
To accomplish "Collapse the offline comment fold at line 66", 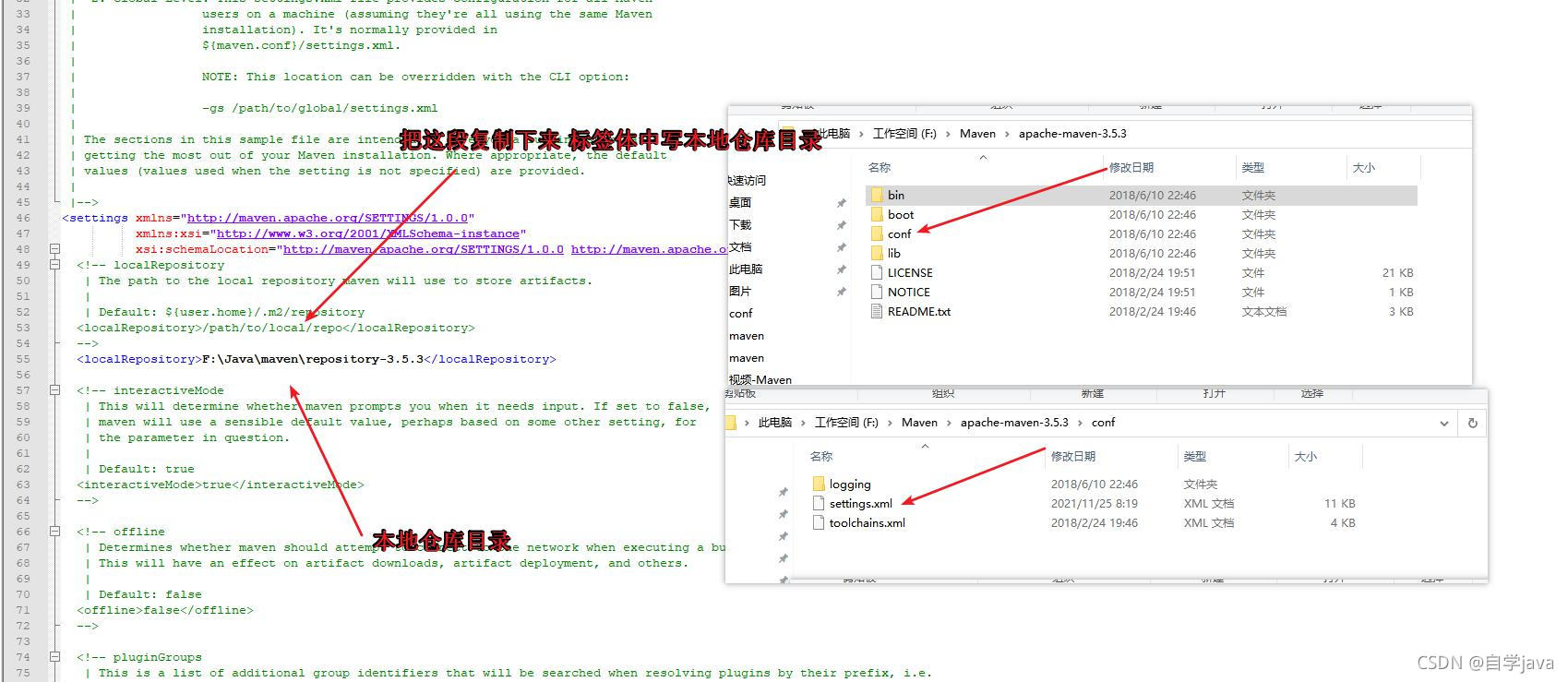I will click(54, 532).
